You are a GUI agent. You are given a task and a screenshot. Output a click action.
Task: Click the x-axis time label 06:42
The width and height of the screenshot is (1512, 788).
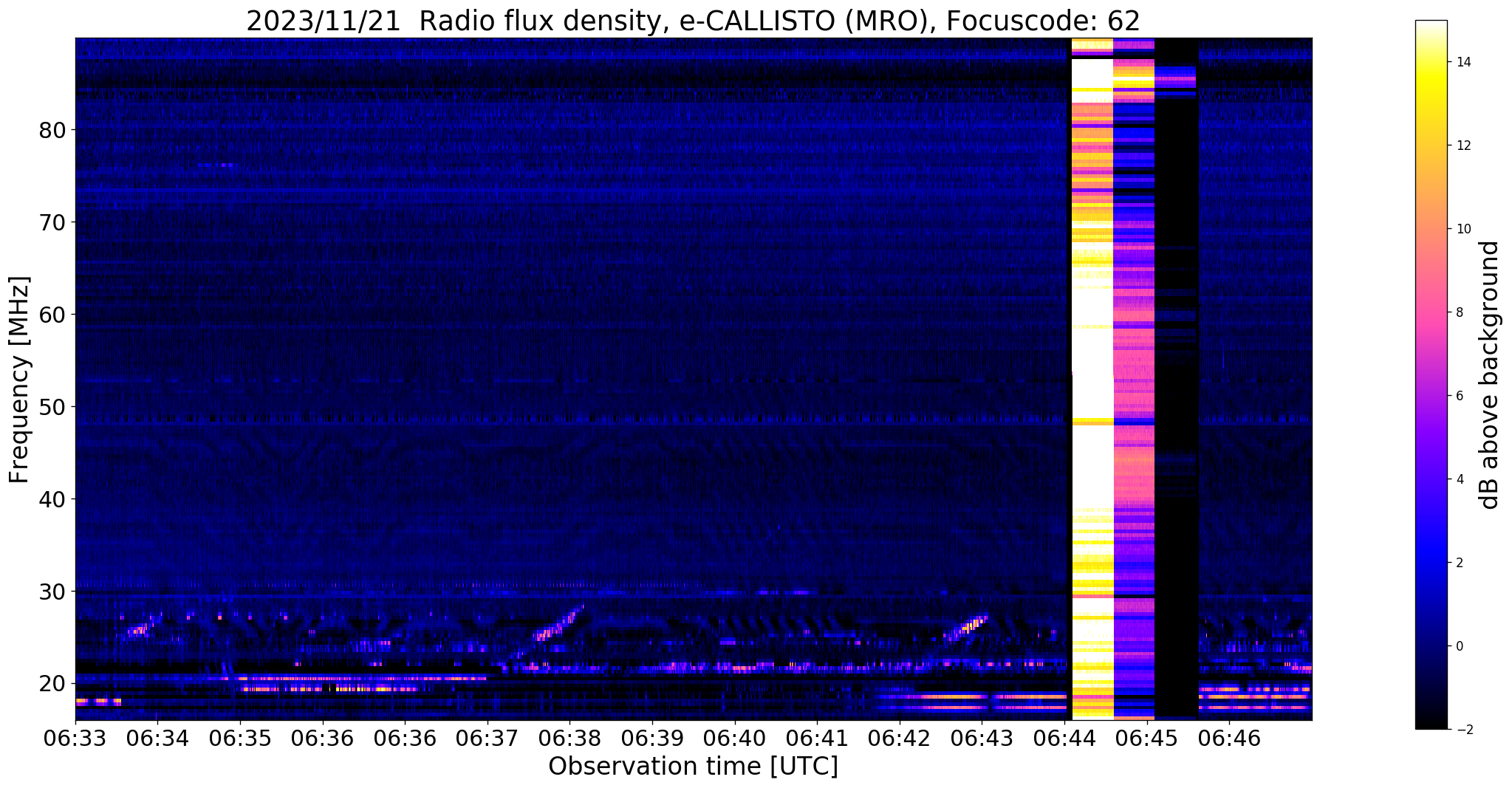899,738
